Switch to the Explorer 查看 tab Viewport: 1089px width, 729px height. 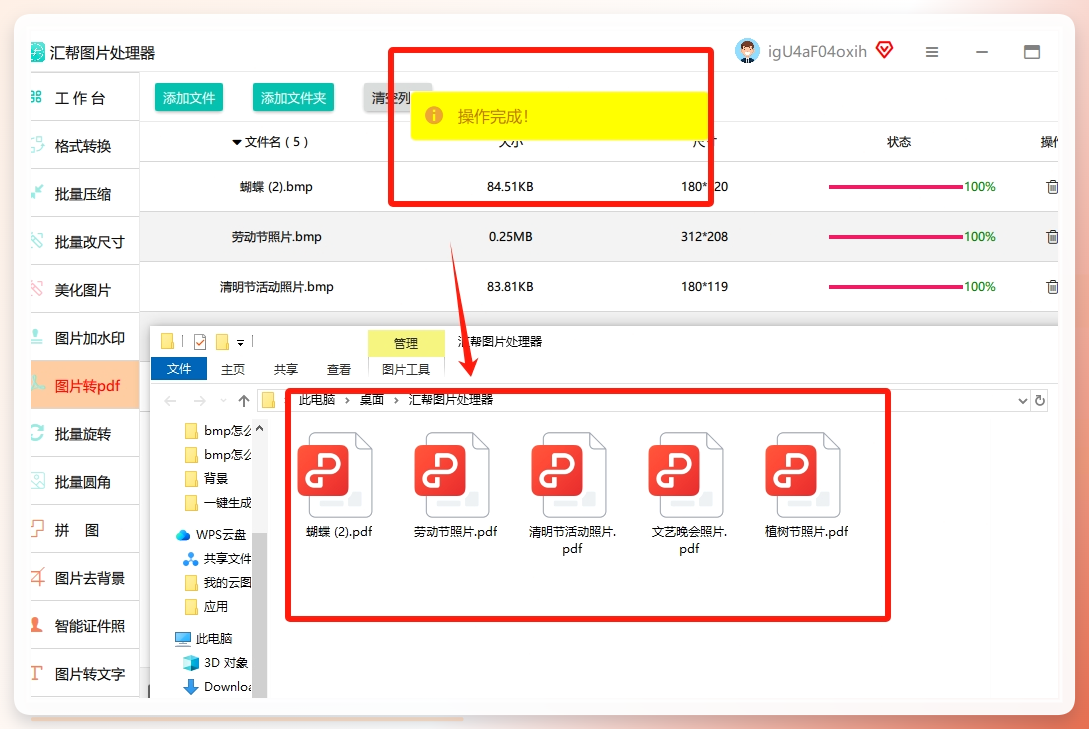click(x=339, y=369)
